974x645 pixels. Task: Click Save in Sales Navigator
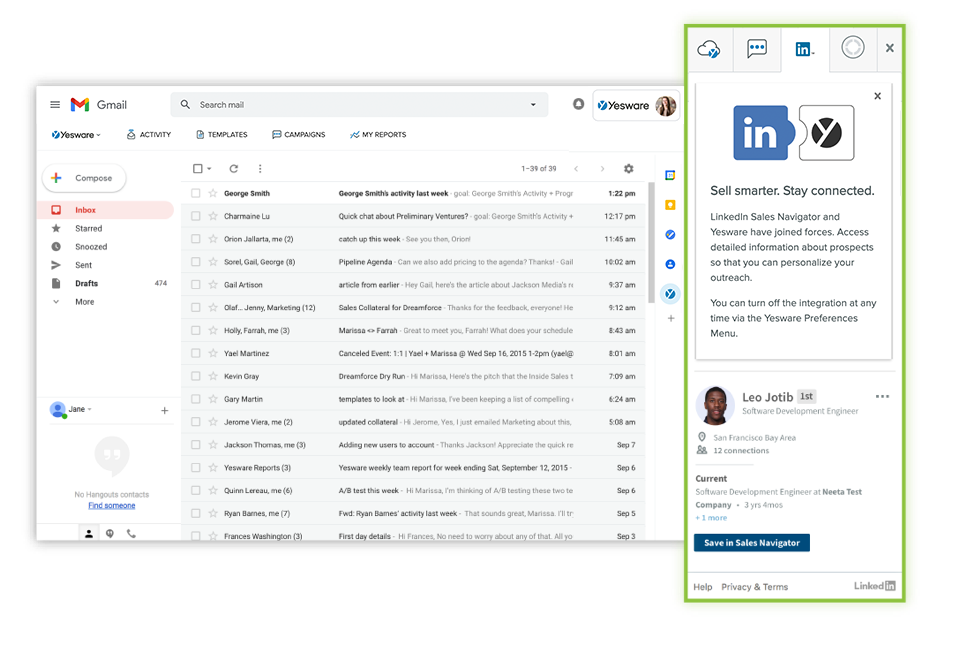click(751, 542)
